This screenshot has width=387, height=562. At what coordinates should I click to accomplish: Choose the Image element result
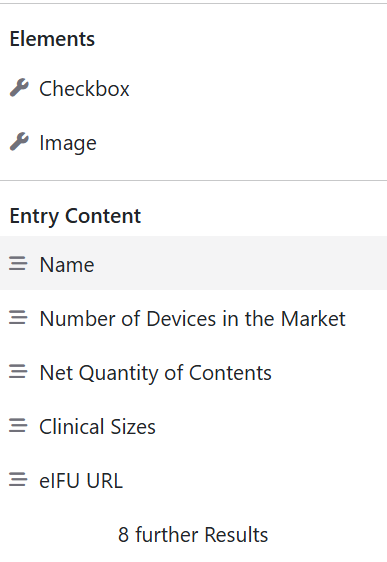(x=194, y=143)
